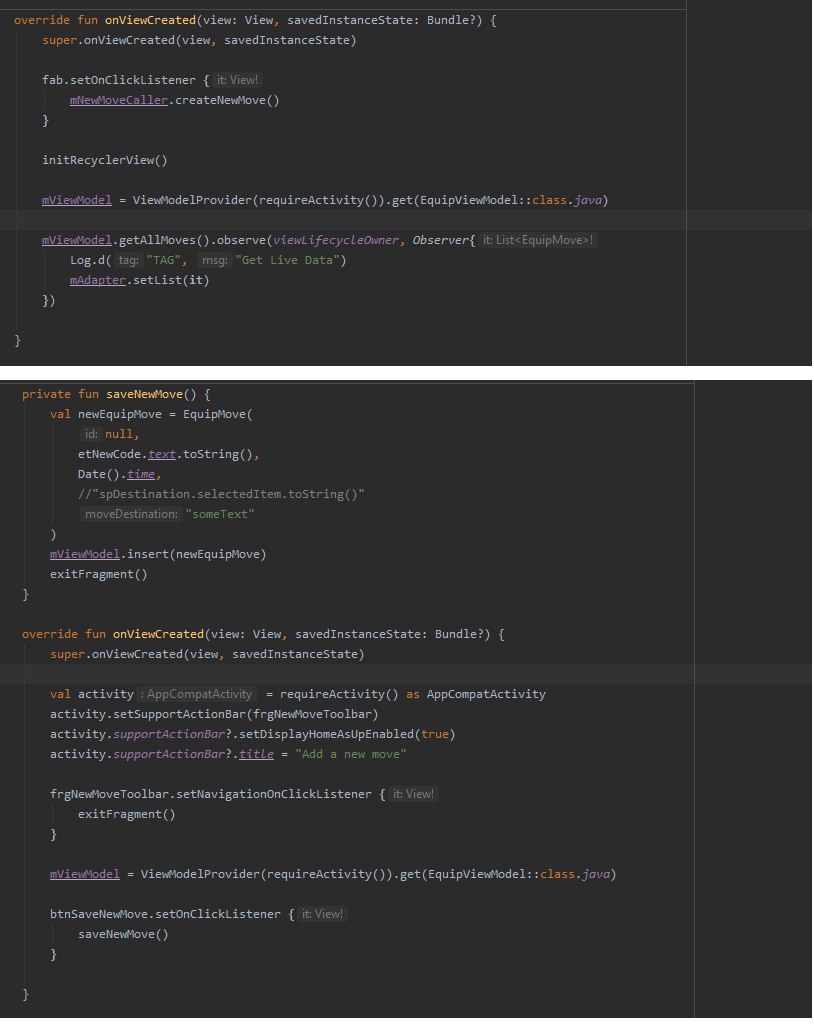Click the ': AppCompatActivity' type hint
Viewport: 814px width, 1024px height.
(x=197, y=694)
